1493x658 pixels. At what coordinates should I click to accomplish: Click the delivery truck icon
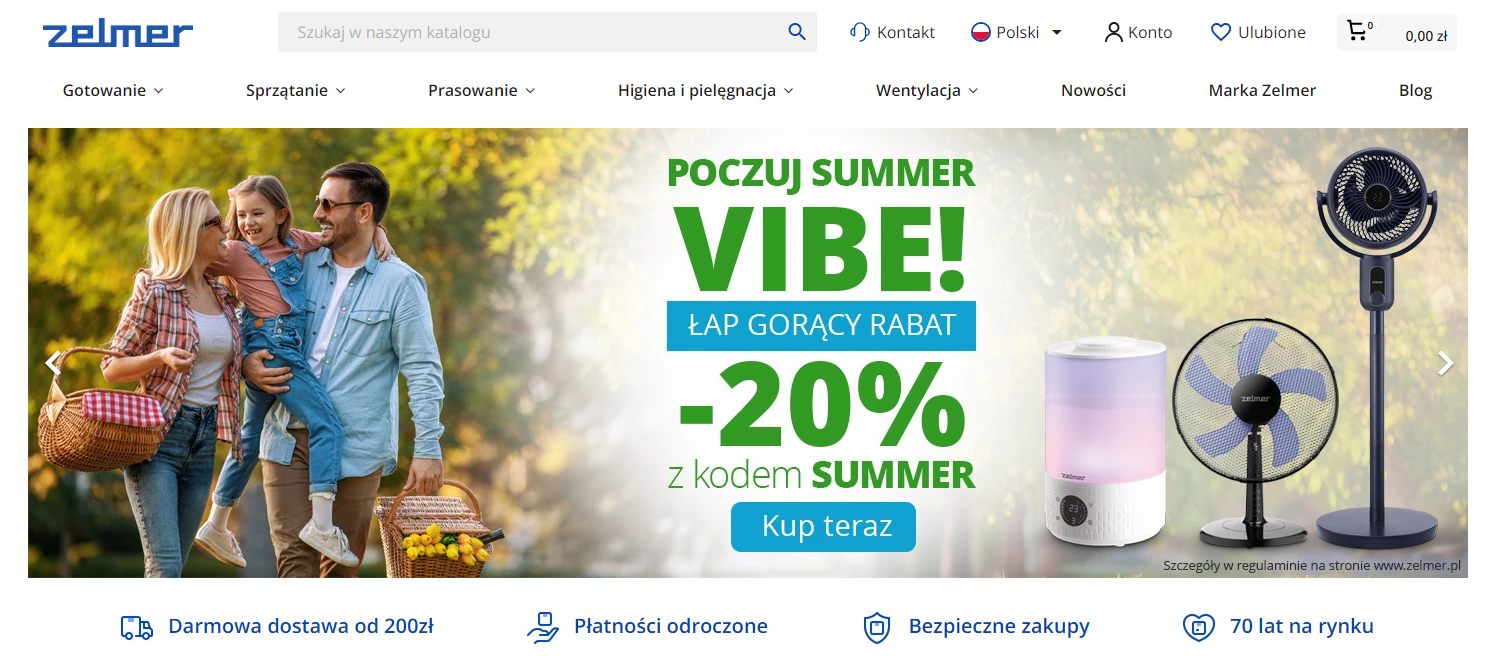pyautogui.click(x=137, y=627)
